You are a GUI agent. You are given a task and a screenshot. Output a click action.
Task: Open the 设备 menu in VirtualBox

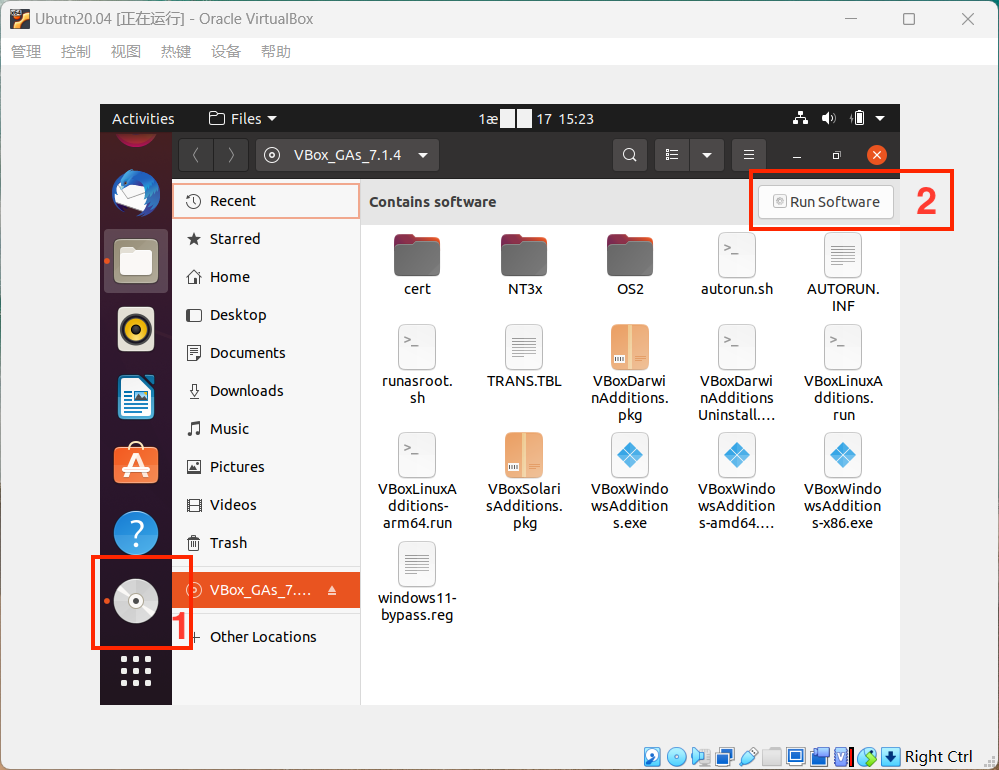226,52
